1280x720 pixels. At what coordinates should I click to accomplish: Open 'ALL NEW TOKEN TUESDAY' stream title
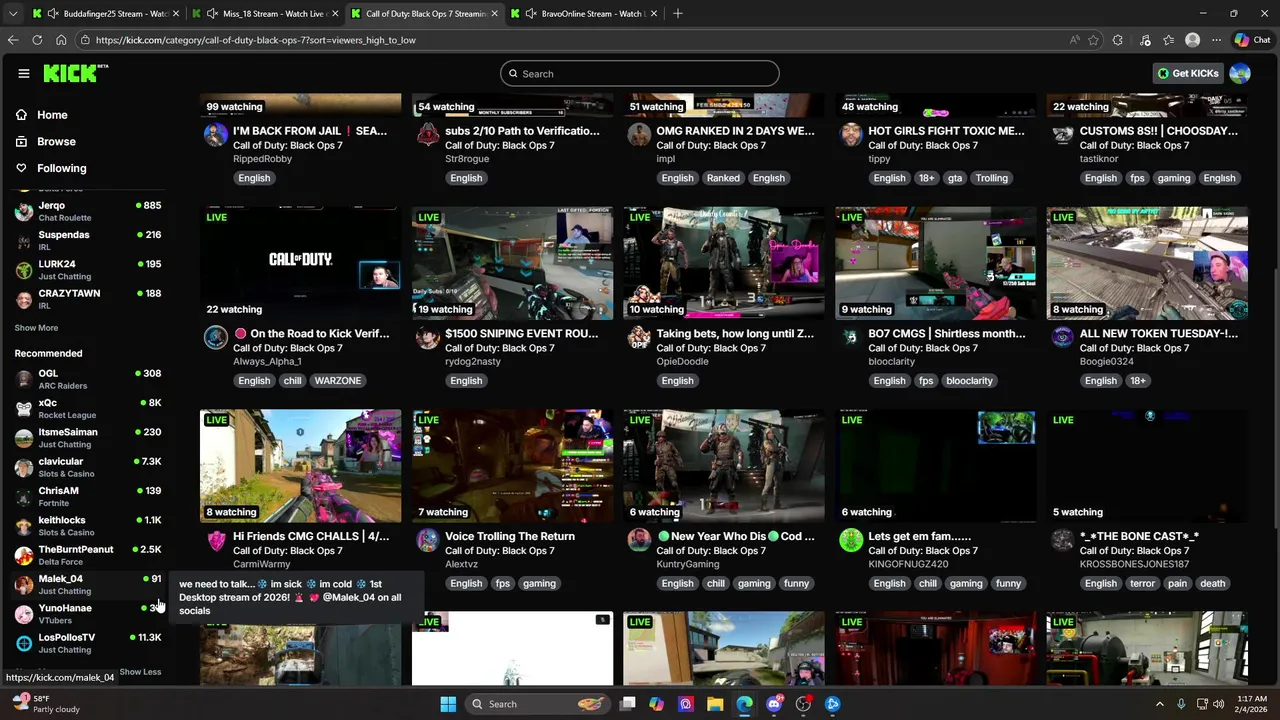tap(1158, 333)
